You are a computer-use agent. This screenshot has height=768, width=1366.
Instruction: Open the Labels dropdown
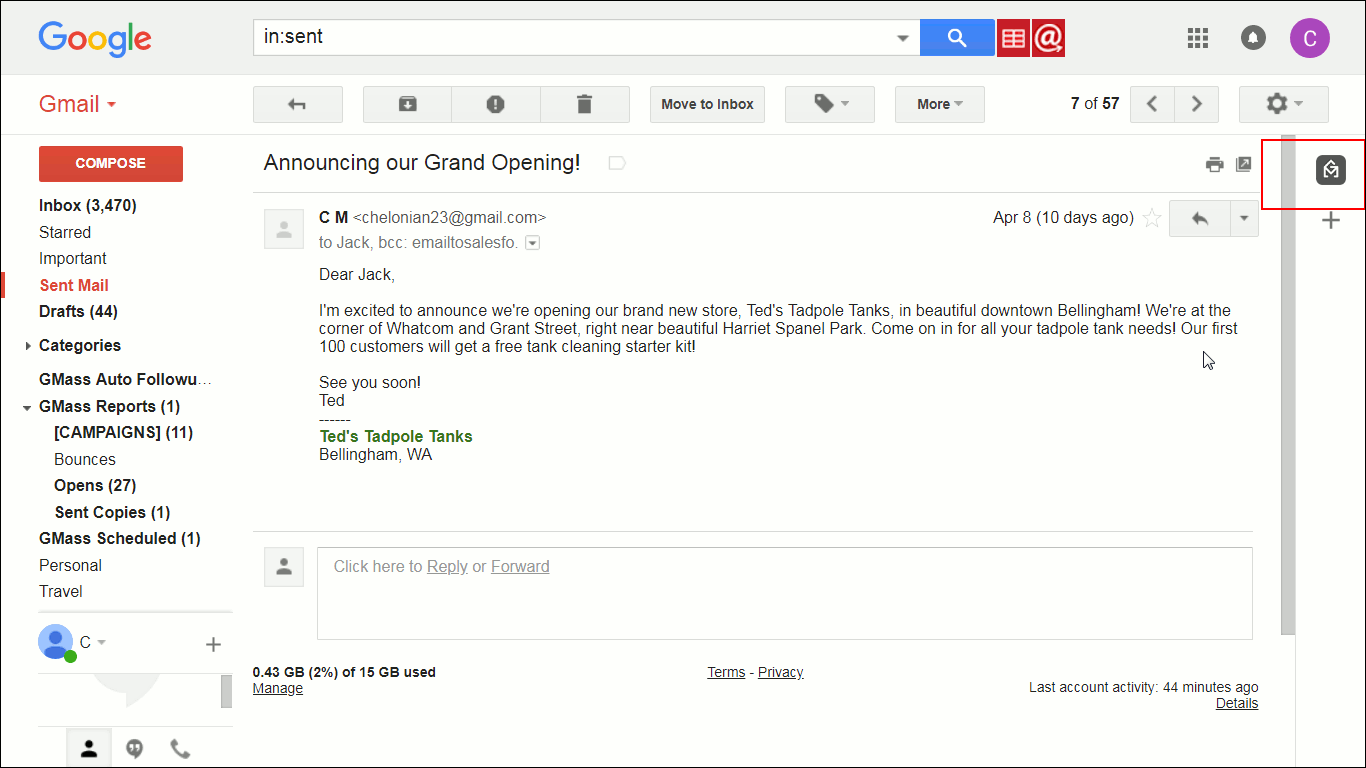coord(830,104)
